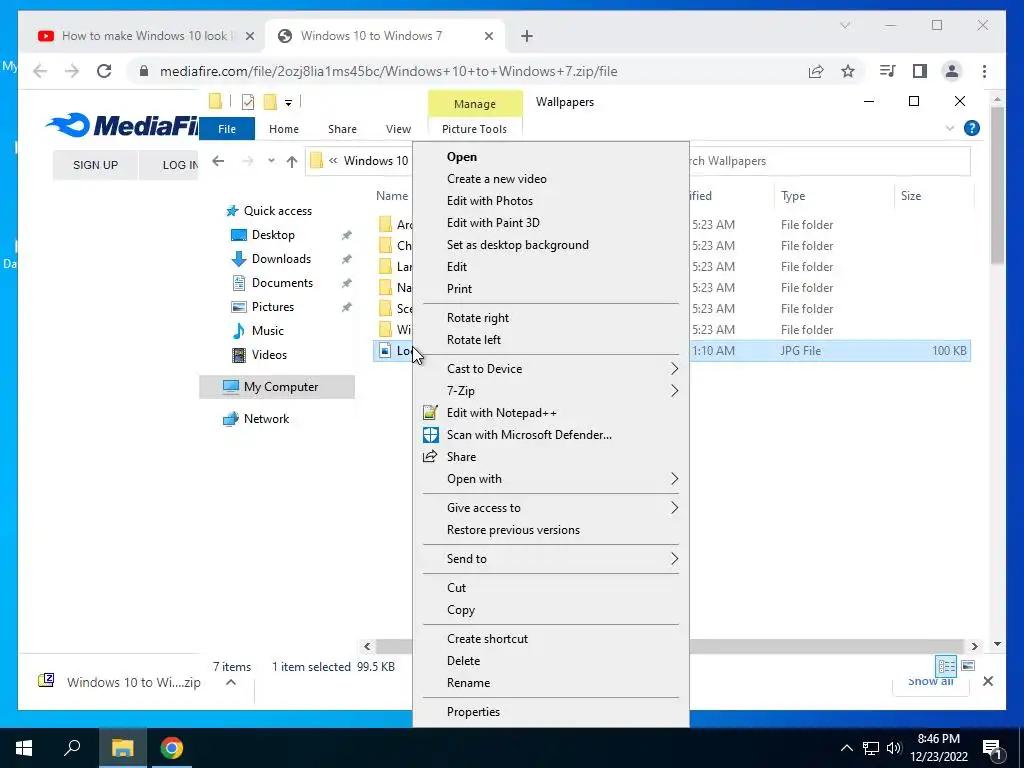Click the MediaFire SIGN UP button
1024x768 pixels.
click(x=95, y=165)
